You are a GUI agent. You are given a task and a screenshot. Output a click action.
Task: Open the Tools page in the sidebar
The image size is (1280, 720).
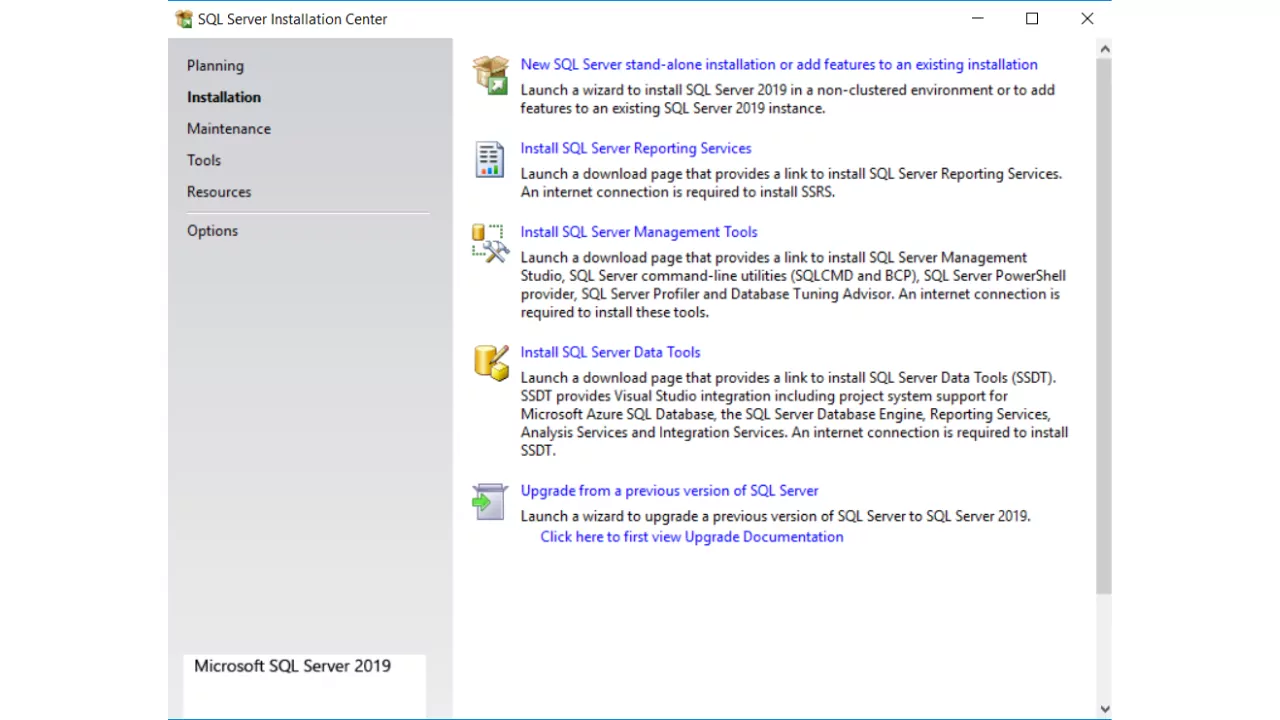204,160
